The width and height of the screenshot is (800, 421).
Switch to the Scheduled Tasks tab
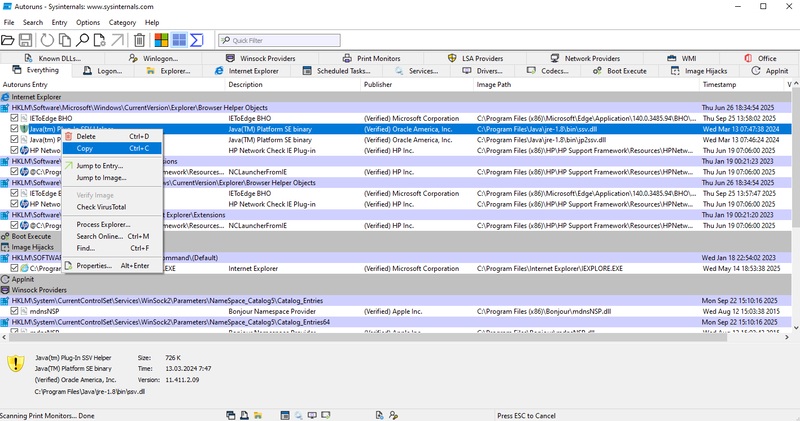tap(340, 71)
